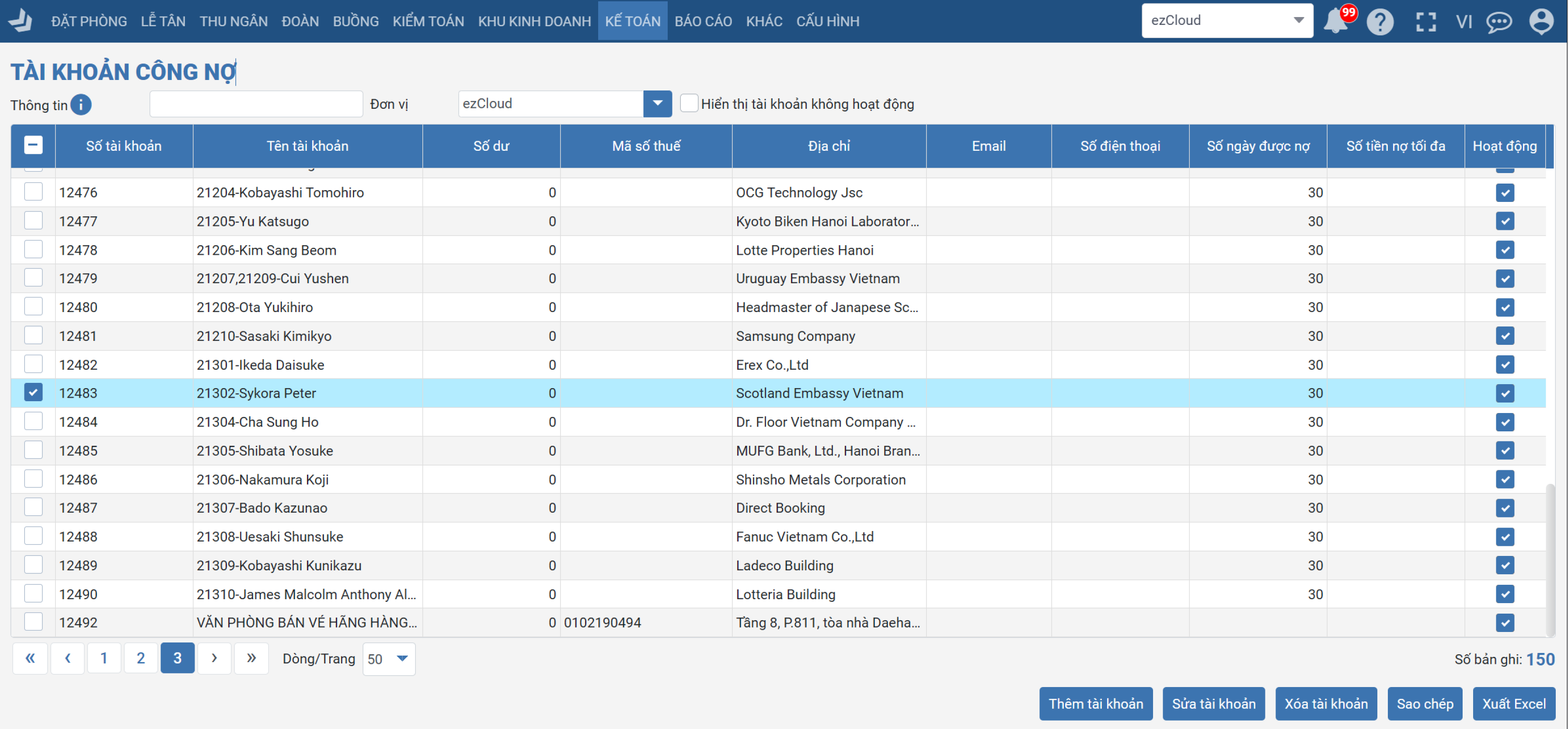The image size is (1568, 729).
Task: Open the LỄ TÂN menu
Action: pos(163,21)
